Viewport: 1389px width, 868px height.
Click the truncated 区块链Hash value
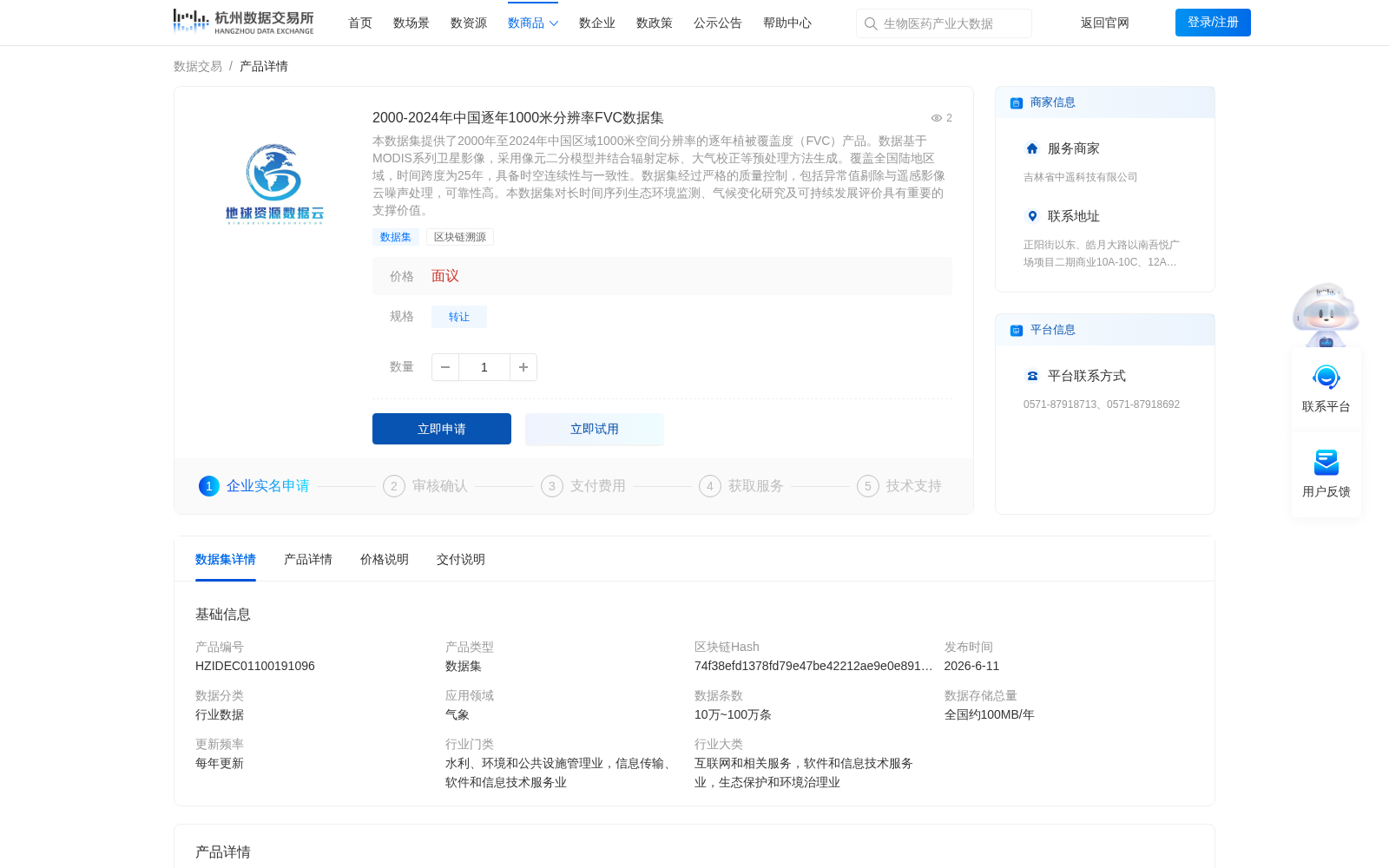813,666
